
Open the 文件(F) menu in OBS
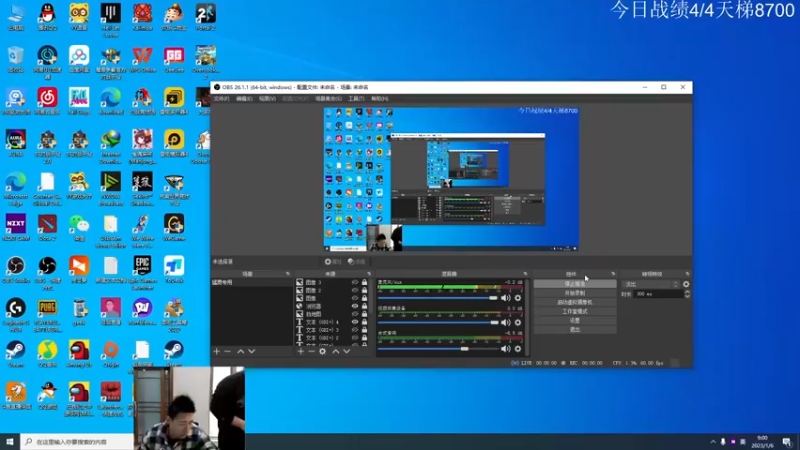pos(221,98)
